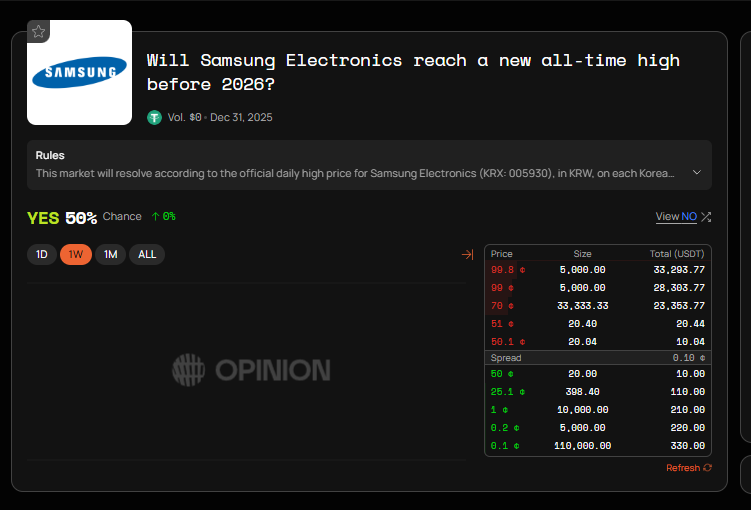Click the Spread row value 0.10 ¢
This screenshot has width=751, height=510.
688,358
